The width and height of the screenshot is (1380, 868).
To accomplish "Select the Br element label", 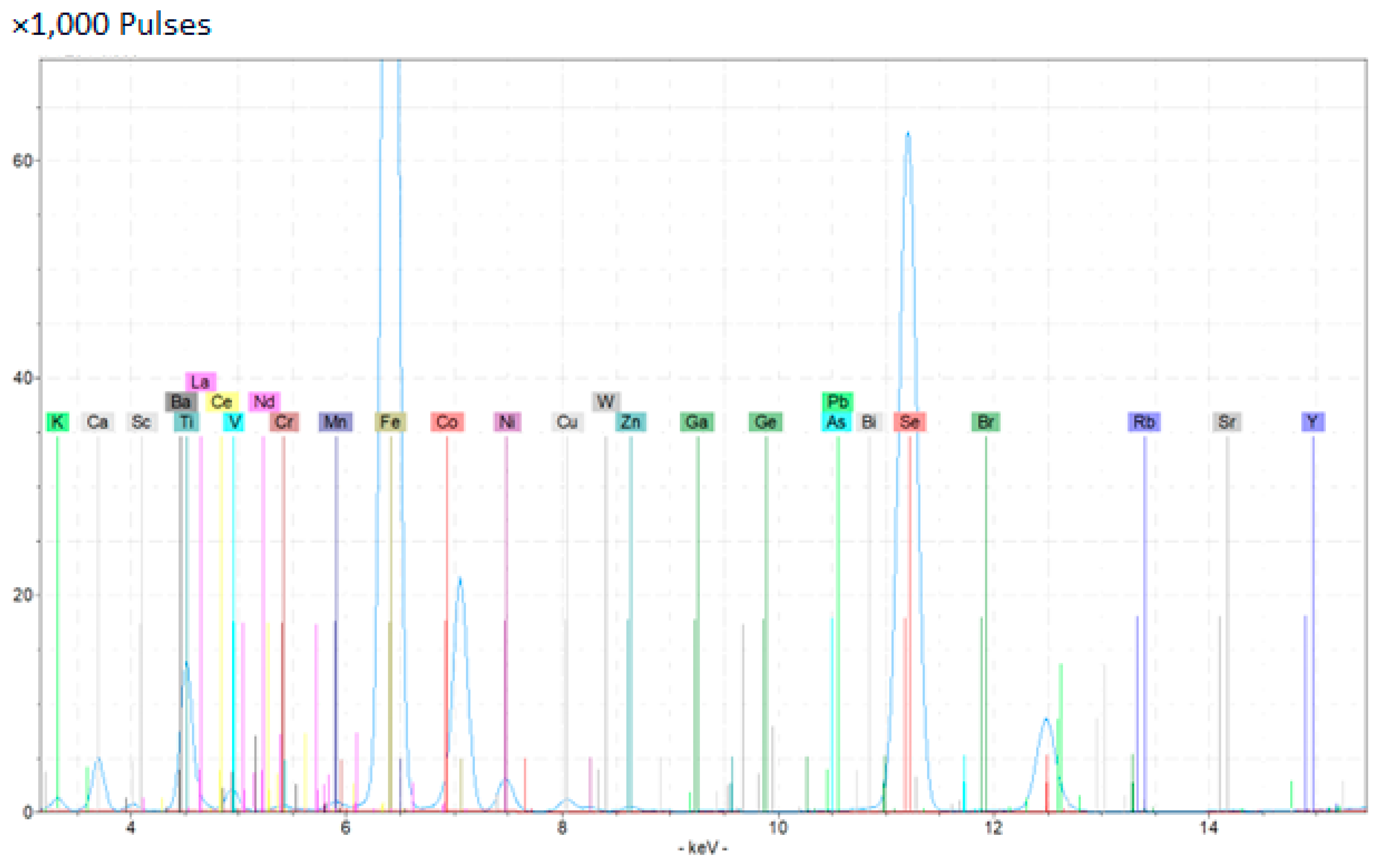I will click(x=986, y=422).
